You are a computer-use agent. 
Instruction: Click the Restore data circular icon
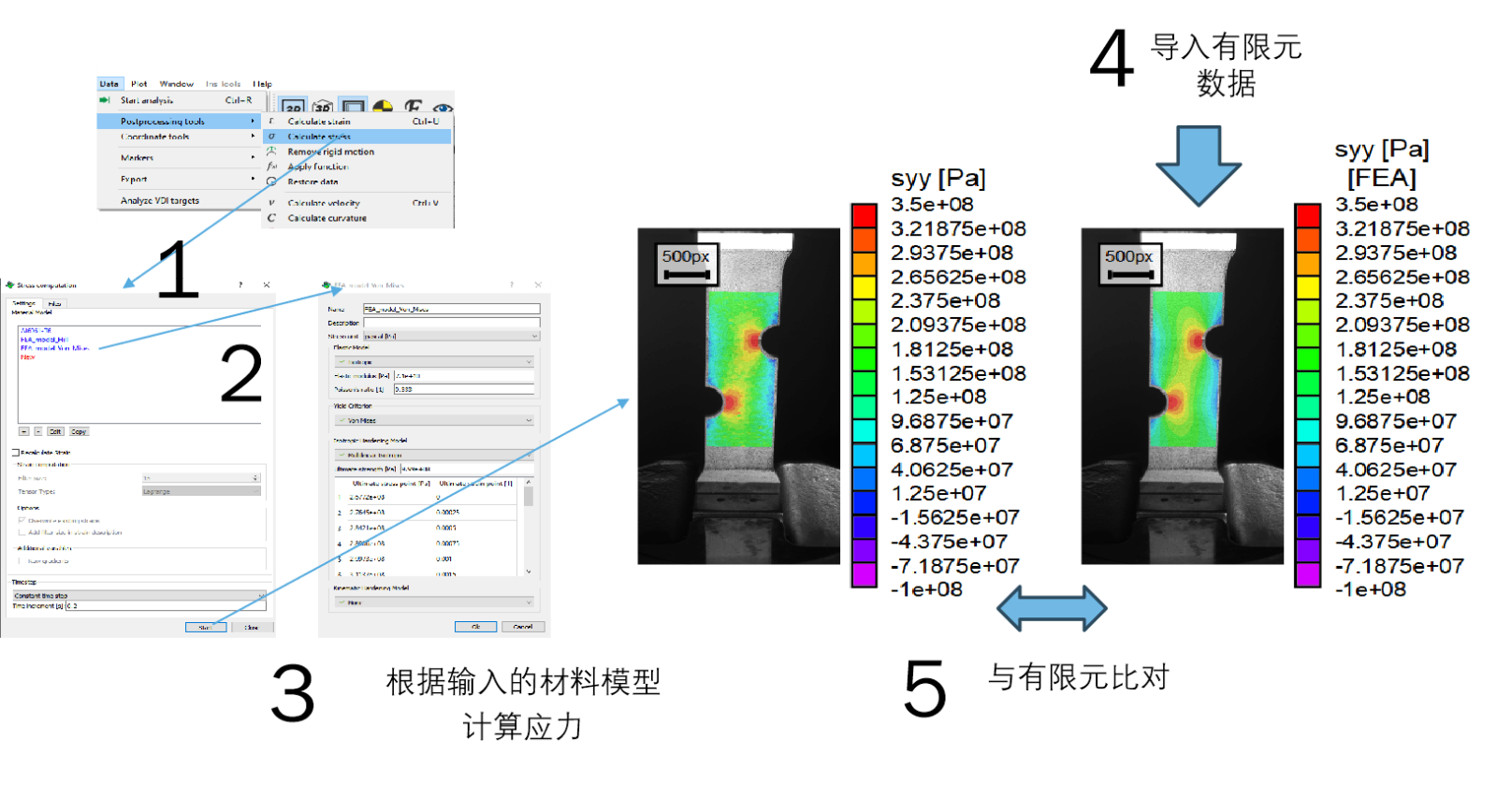pos(272,181)
